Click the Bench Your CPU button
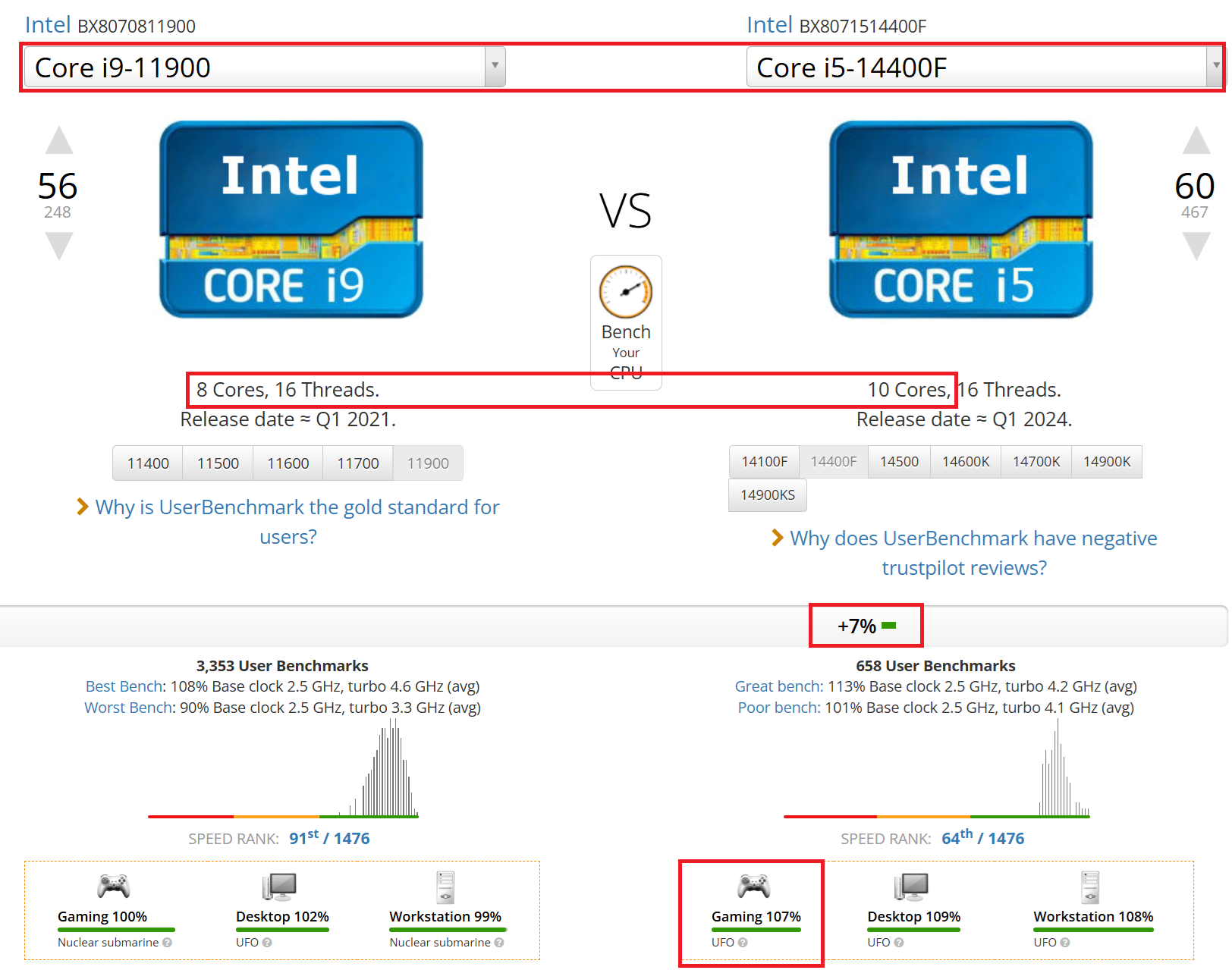This screenshot has width=1232, height=970. [626, 322]
